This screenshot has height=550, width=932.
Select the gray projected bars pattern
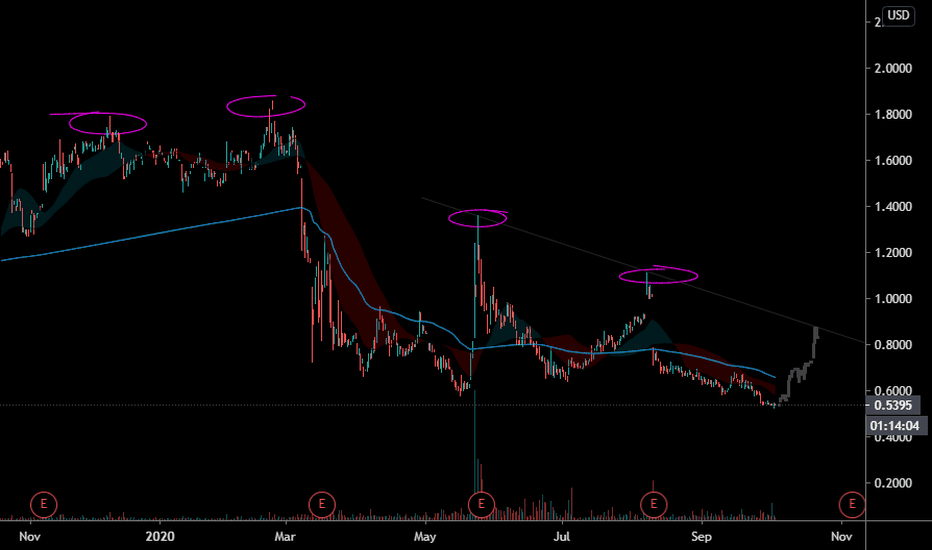click(x=799, y=365)
